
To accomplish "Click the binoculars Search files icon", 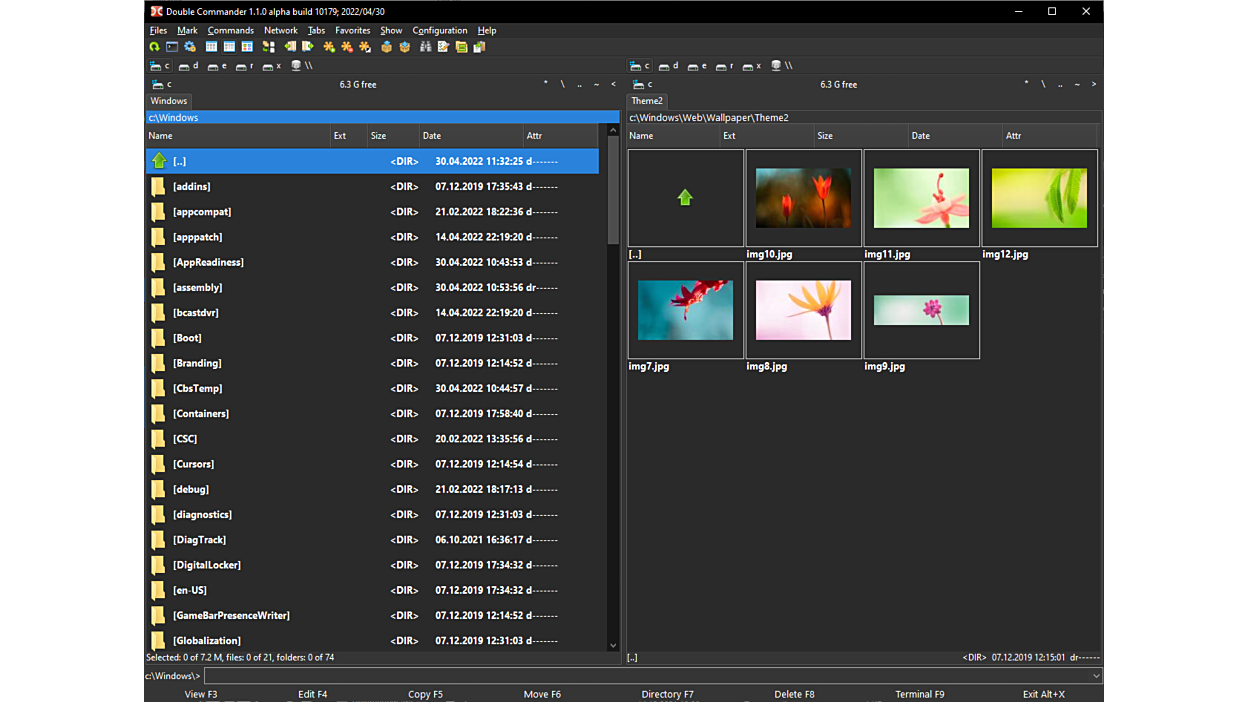I will (x=425, y=47).
